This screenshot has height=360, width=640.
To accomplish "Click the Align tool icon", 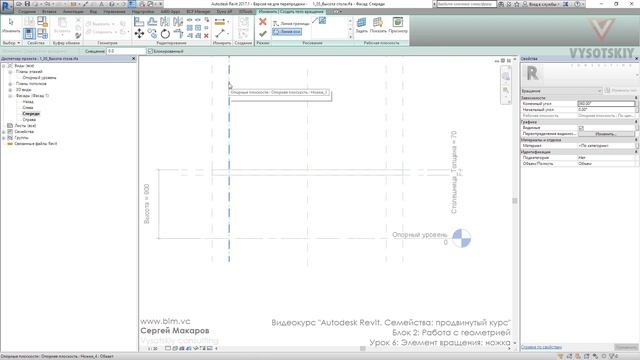I will [x=139, y=22].
